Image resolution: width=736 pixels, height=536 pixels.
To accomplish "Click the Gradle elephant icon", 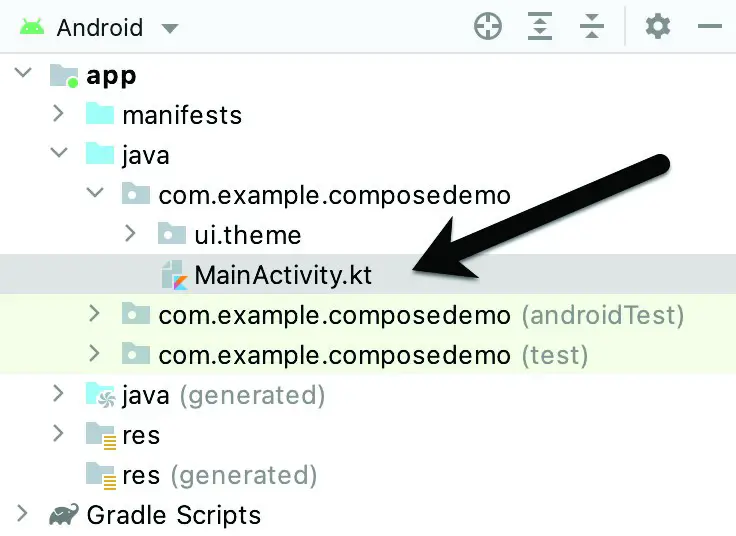I will pos(64,515).
